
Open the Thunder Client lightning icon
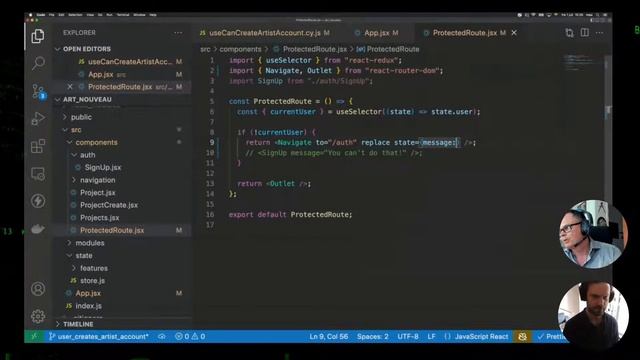coord(38,201)
